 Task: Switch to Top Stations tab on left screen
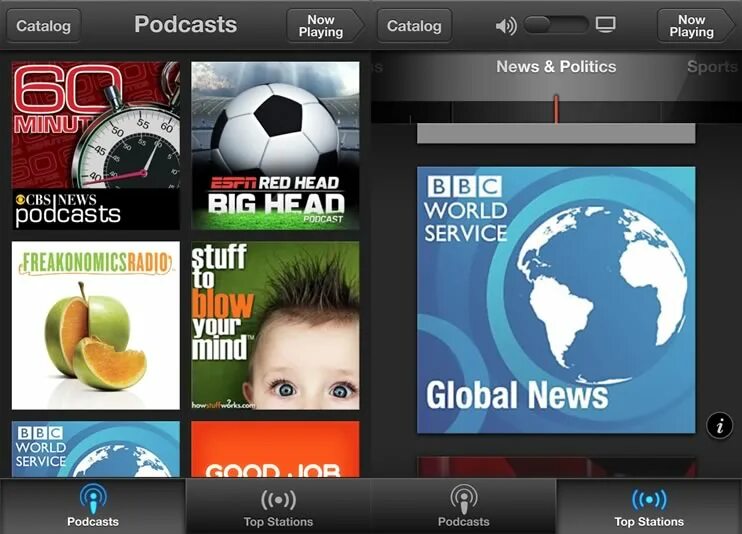(278, 506)
